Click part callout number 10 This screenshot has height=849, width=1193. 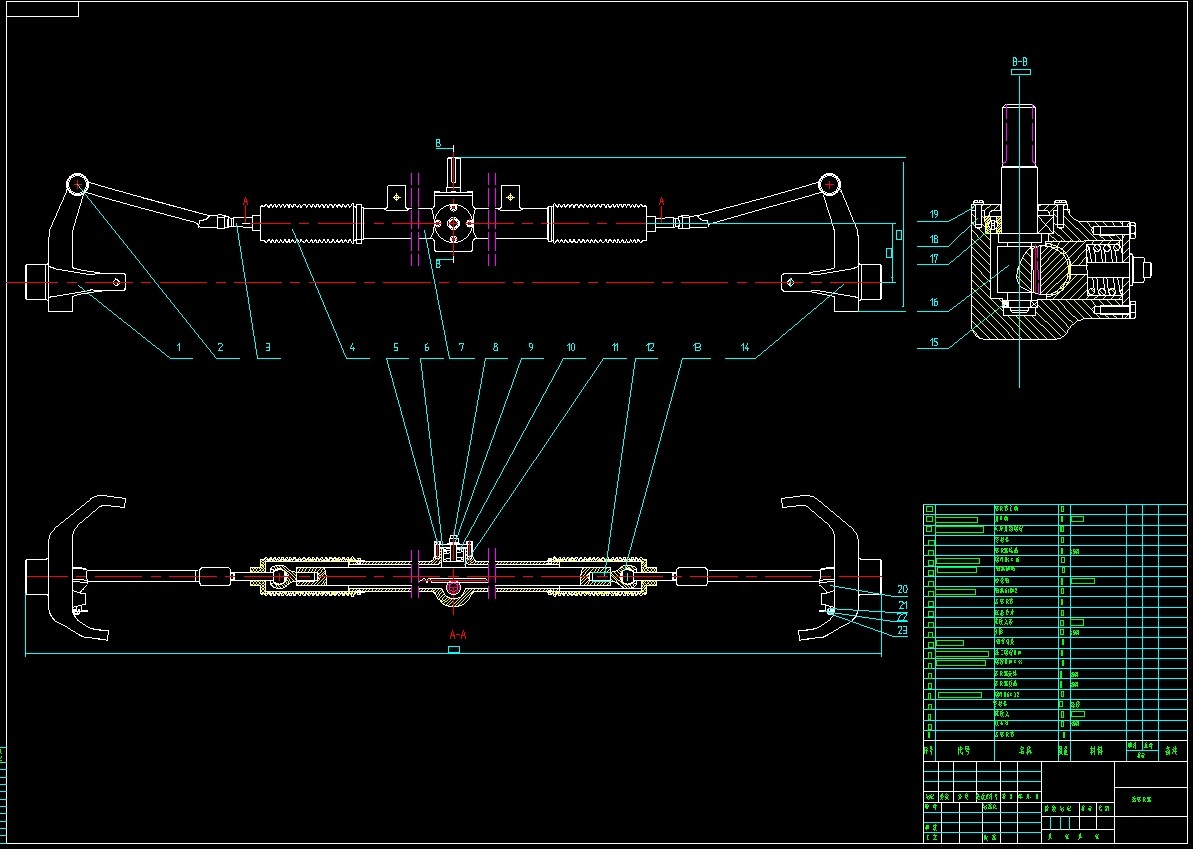(x=571, y=348)
